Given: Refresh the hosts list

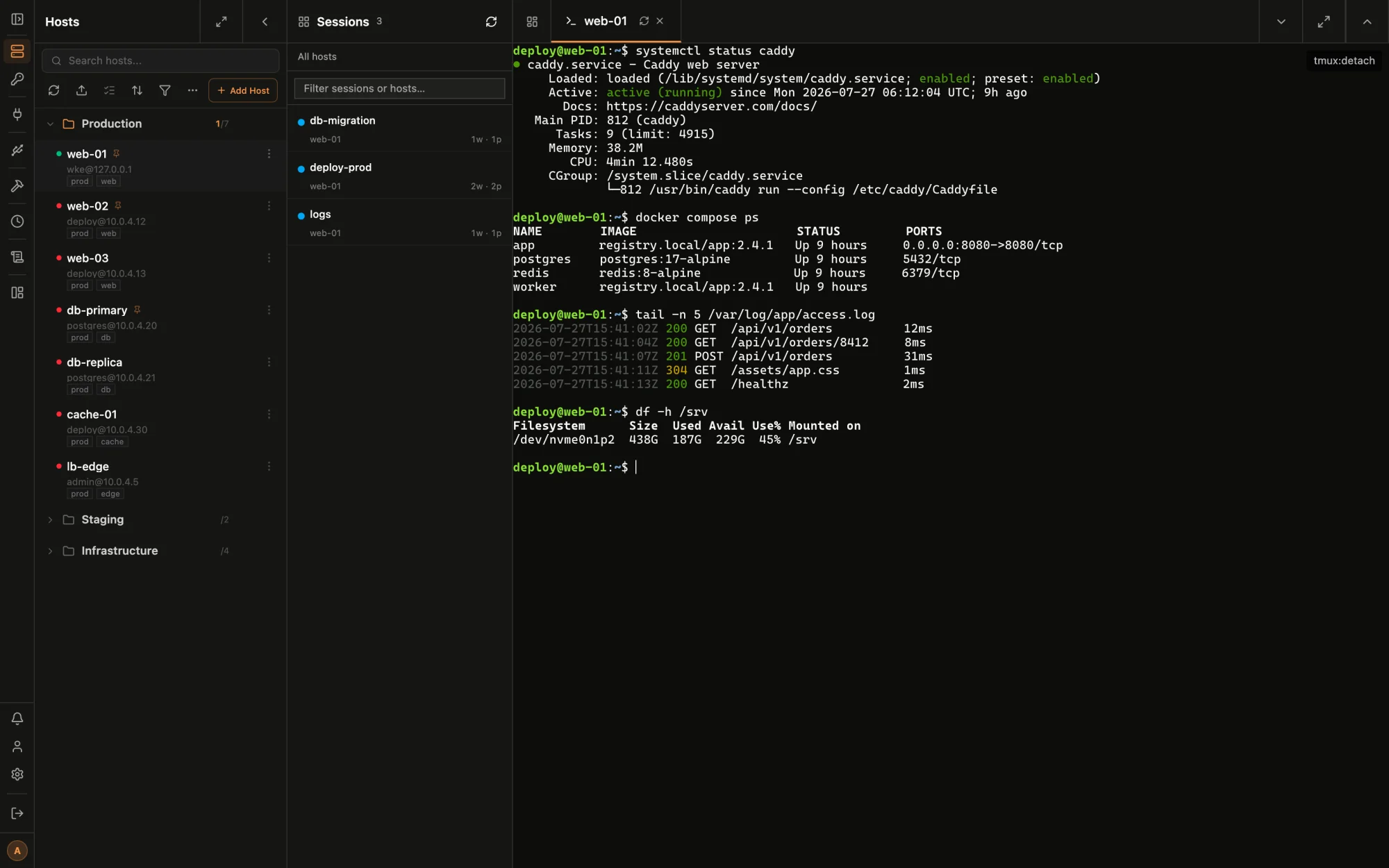Looking at the screenshot, I should (53, 90).
